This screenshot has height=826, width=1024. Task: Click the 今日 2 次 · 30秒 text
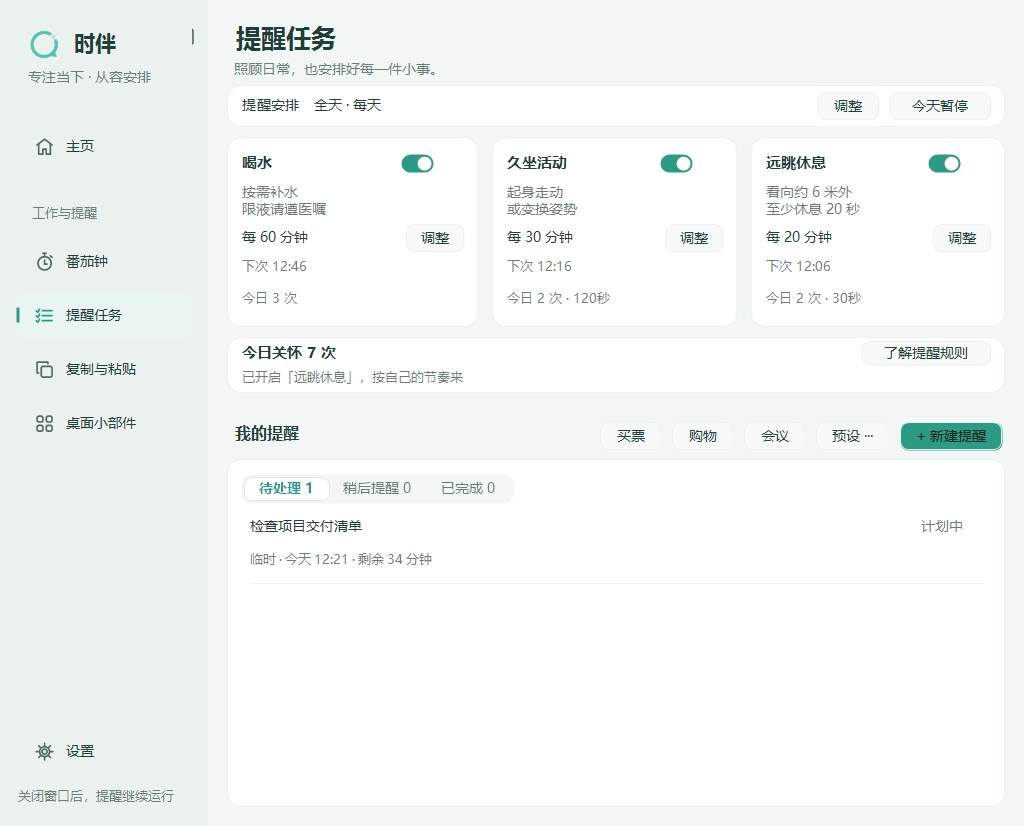point(813,298)
